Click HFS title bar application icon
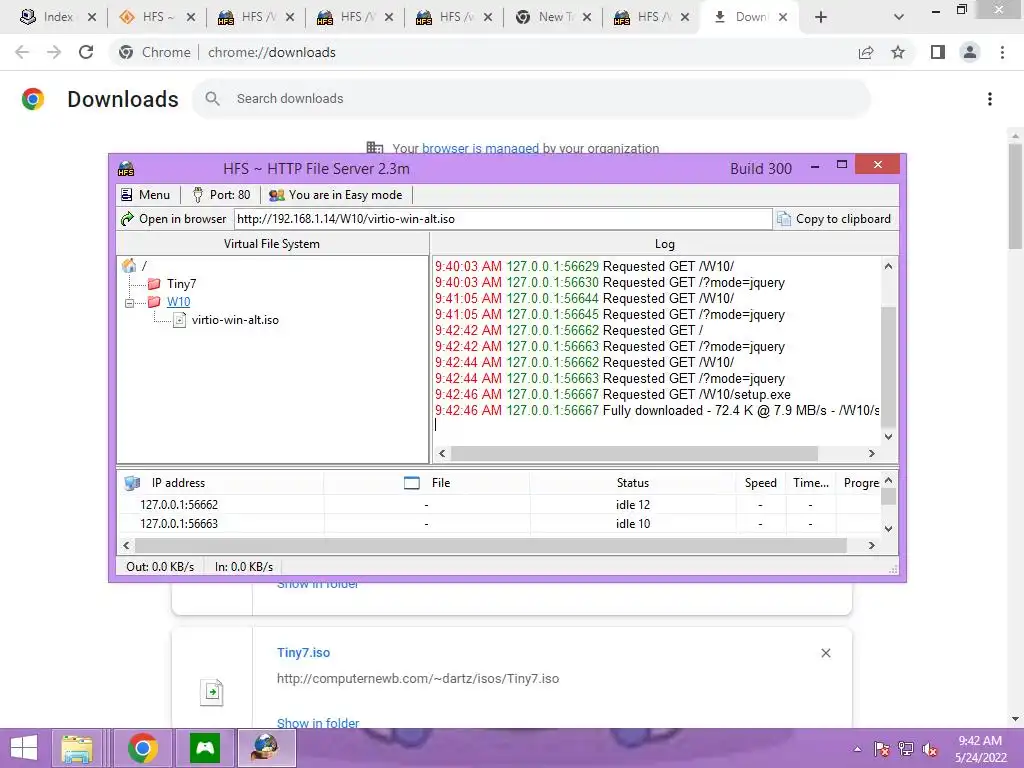This screenshot has height=768, width=1024. click(126, 168)
